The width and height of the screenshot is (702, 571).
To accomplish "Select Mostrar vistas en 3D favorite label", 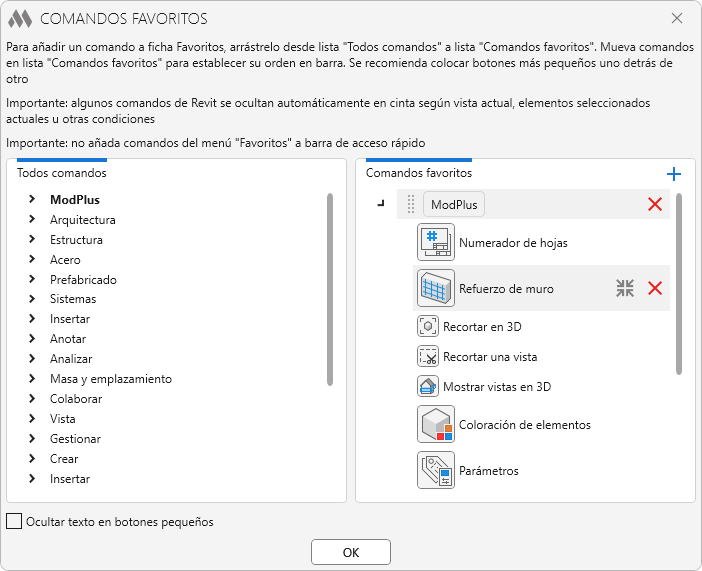I will (x=497, y=386).
